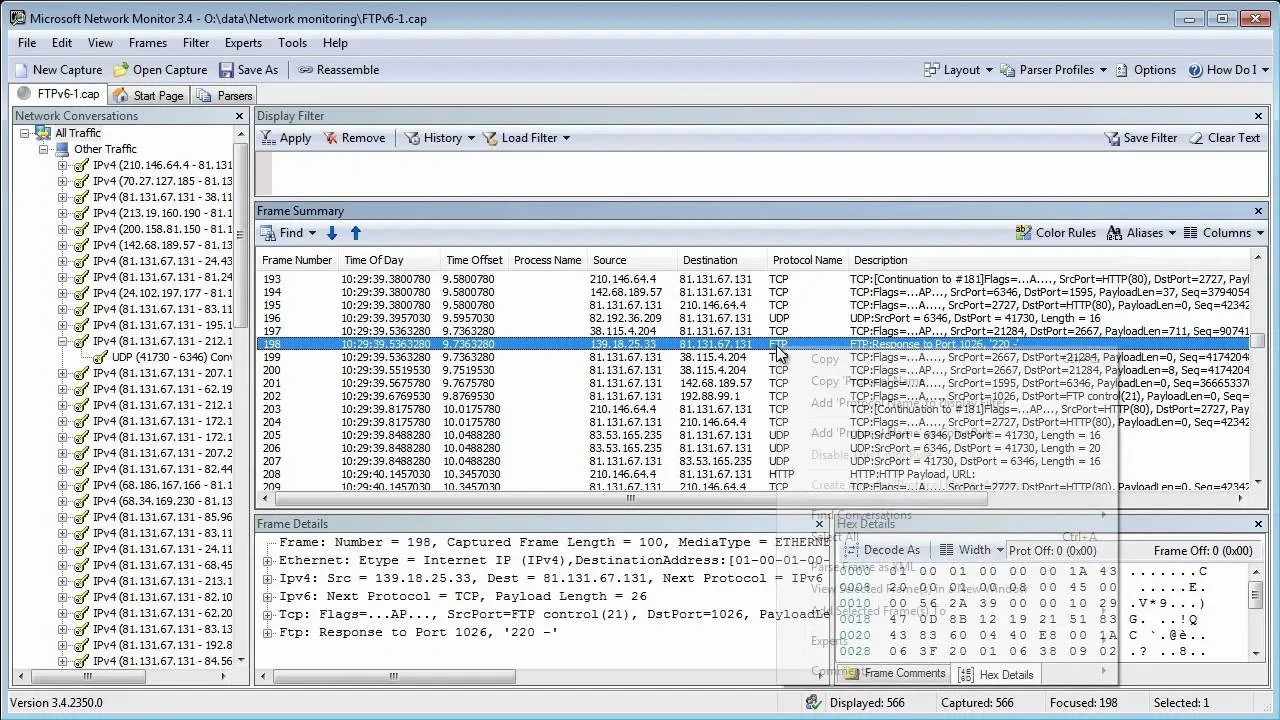The height and width of the screenshot is (720, 1280).
Task: Expand the Ethernet node in Frame Details
Action: 268,561
